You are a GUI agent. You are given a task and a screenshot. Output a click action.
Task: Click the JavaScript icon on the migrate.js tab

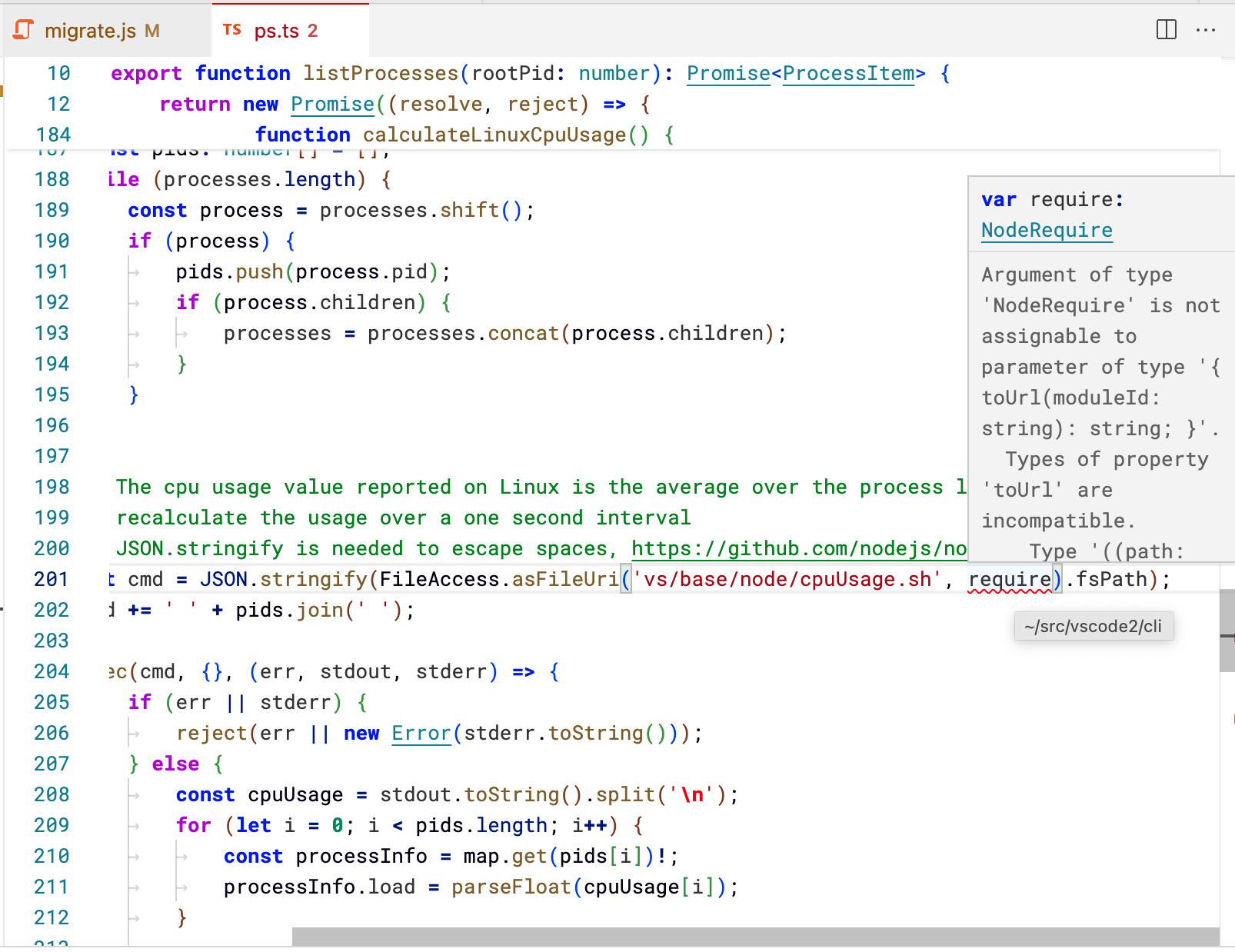[22, 31]
